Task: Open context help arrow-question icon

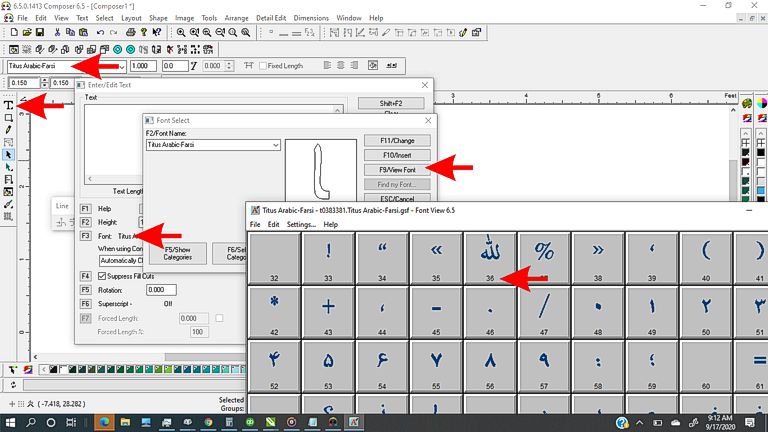Action: click(x=157, y=32)
